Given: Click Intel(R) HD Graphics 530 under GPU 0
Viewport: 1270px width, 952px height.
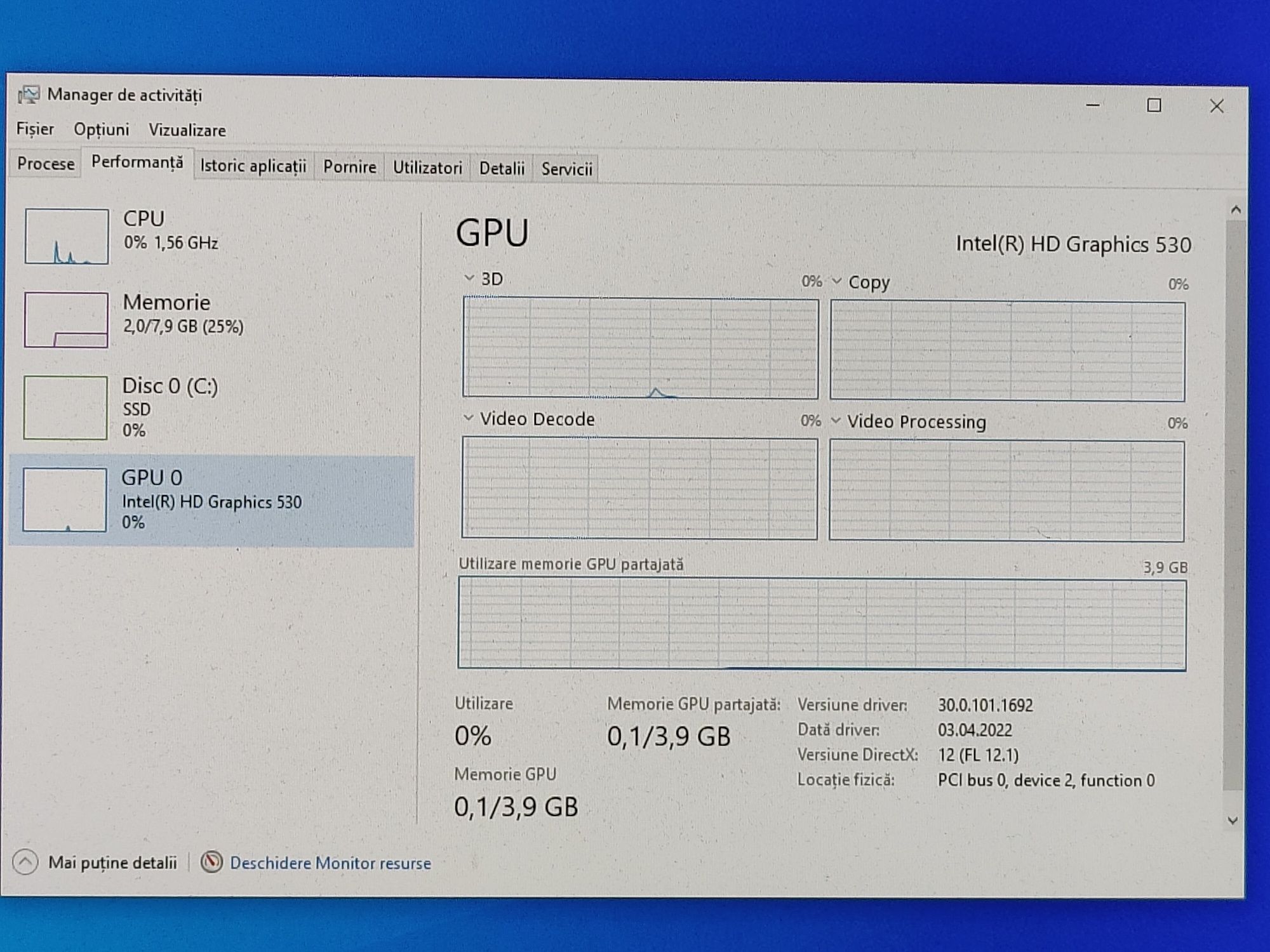Looking at the screenshot, I should 211,502.
